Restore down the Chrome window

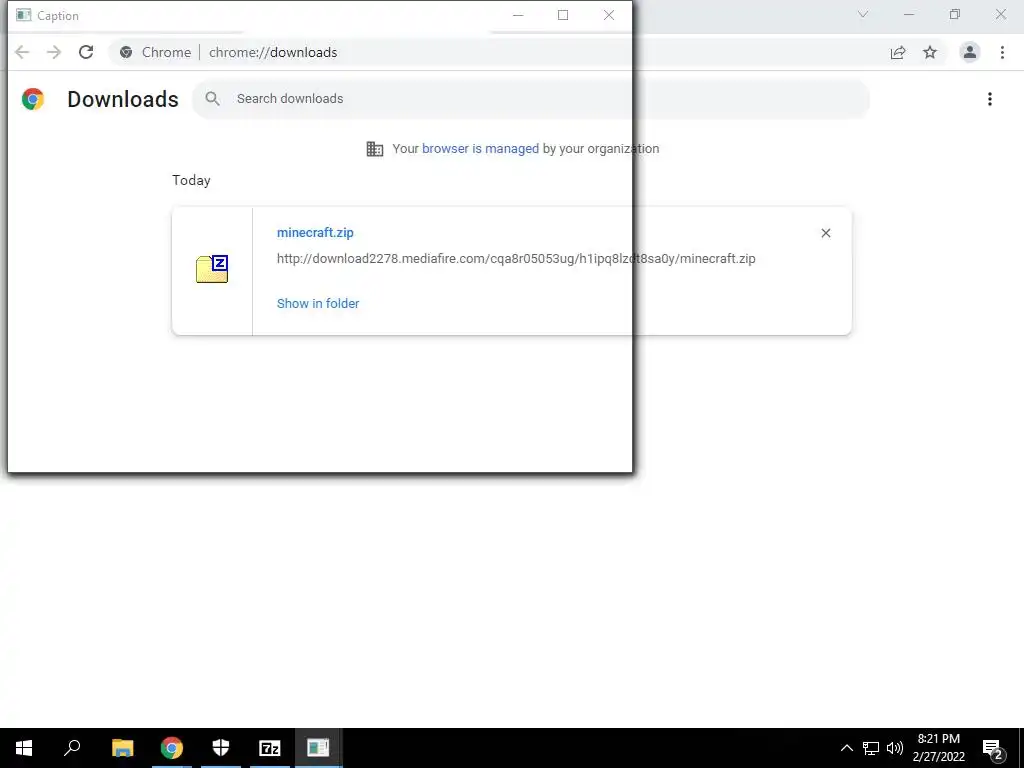[x=955, y=14]
